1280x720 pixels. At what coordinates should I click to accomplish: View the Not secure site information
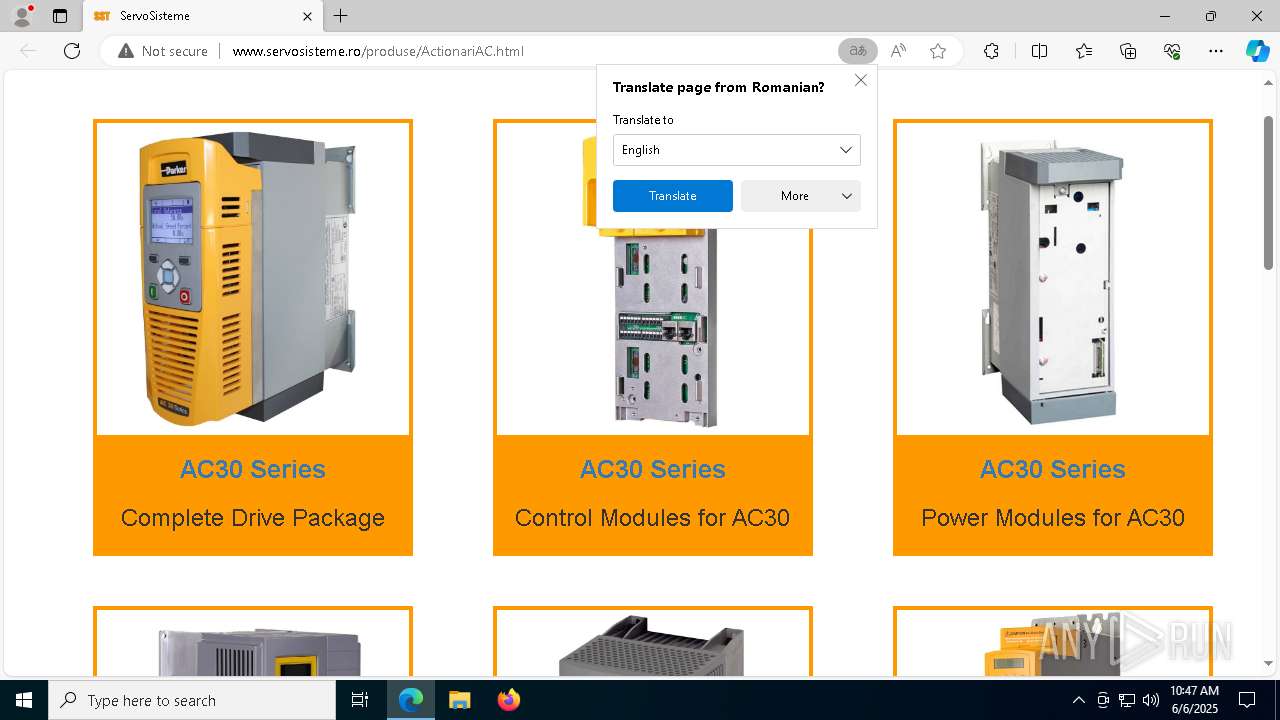(163, 51)
